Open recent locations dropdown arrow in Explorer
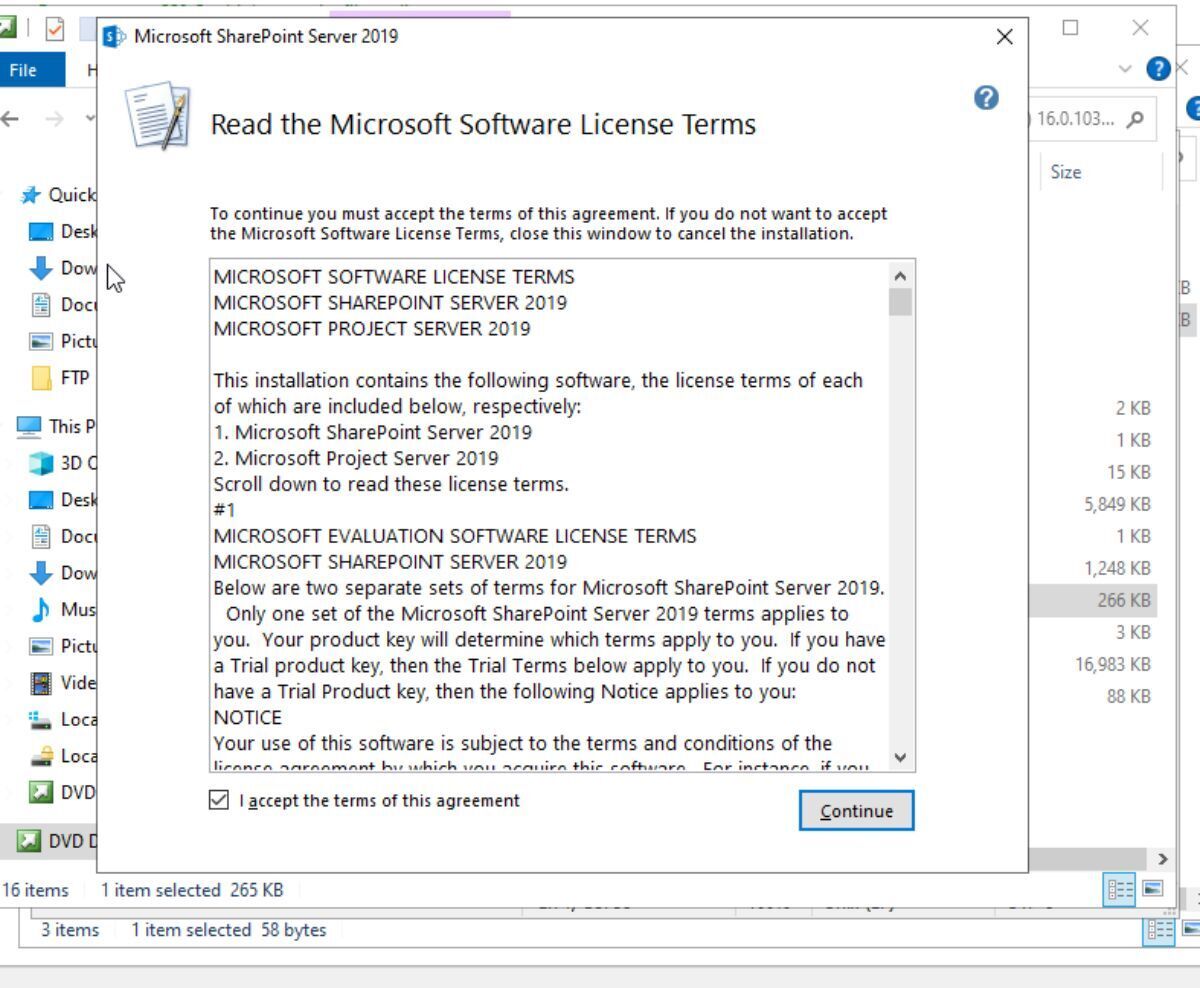Image resolution: width=1200 pixels, height=988 pixels. pos(90,118)
